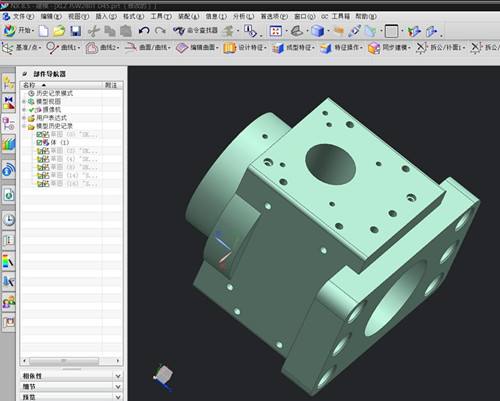This screenshot has width=500, height=401.
Task: Click the navigator horizontal scrollbar
Action: pyautogui.click(x=71, y=361)
